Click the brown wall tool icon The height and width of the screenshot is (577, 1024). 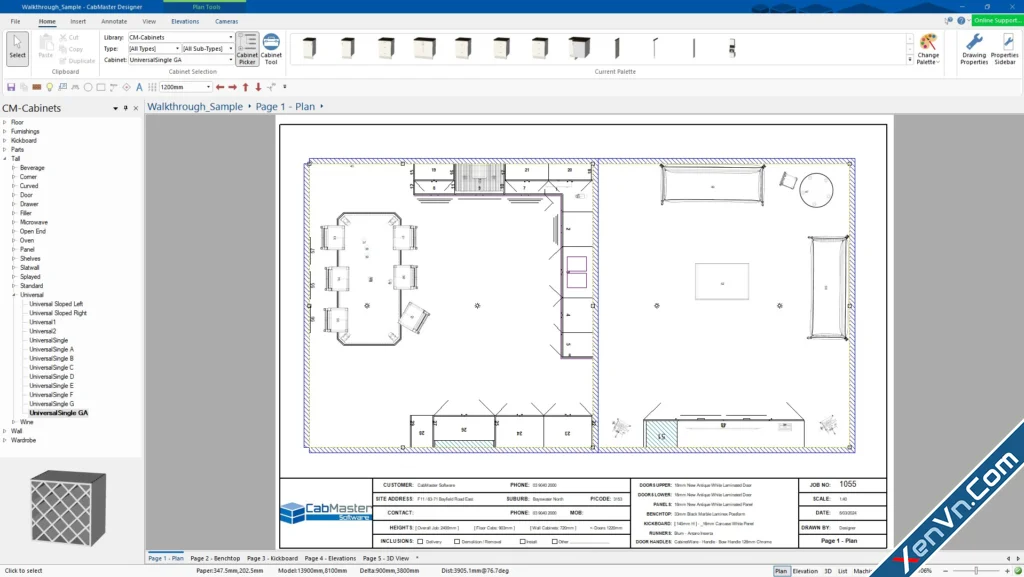[x=37, y=87]
